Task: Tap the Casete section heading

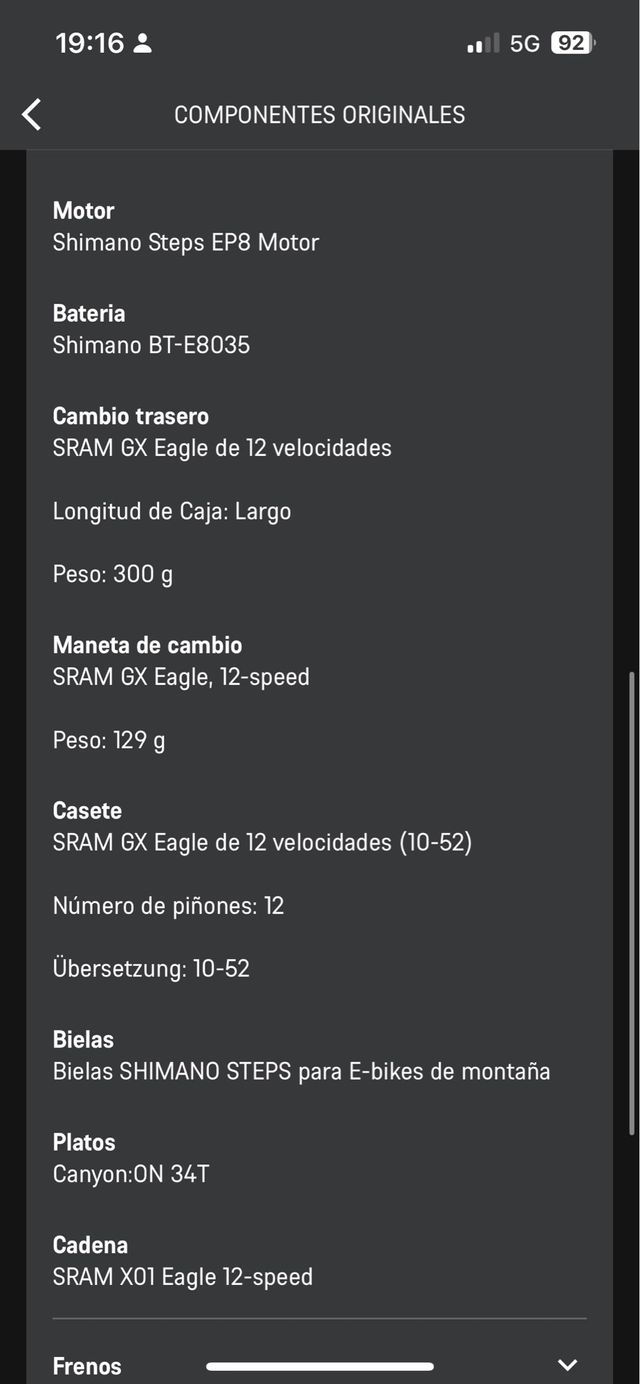Action: [x=86, y=811]
